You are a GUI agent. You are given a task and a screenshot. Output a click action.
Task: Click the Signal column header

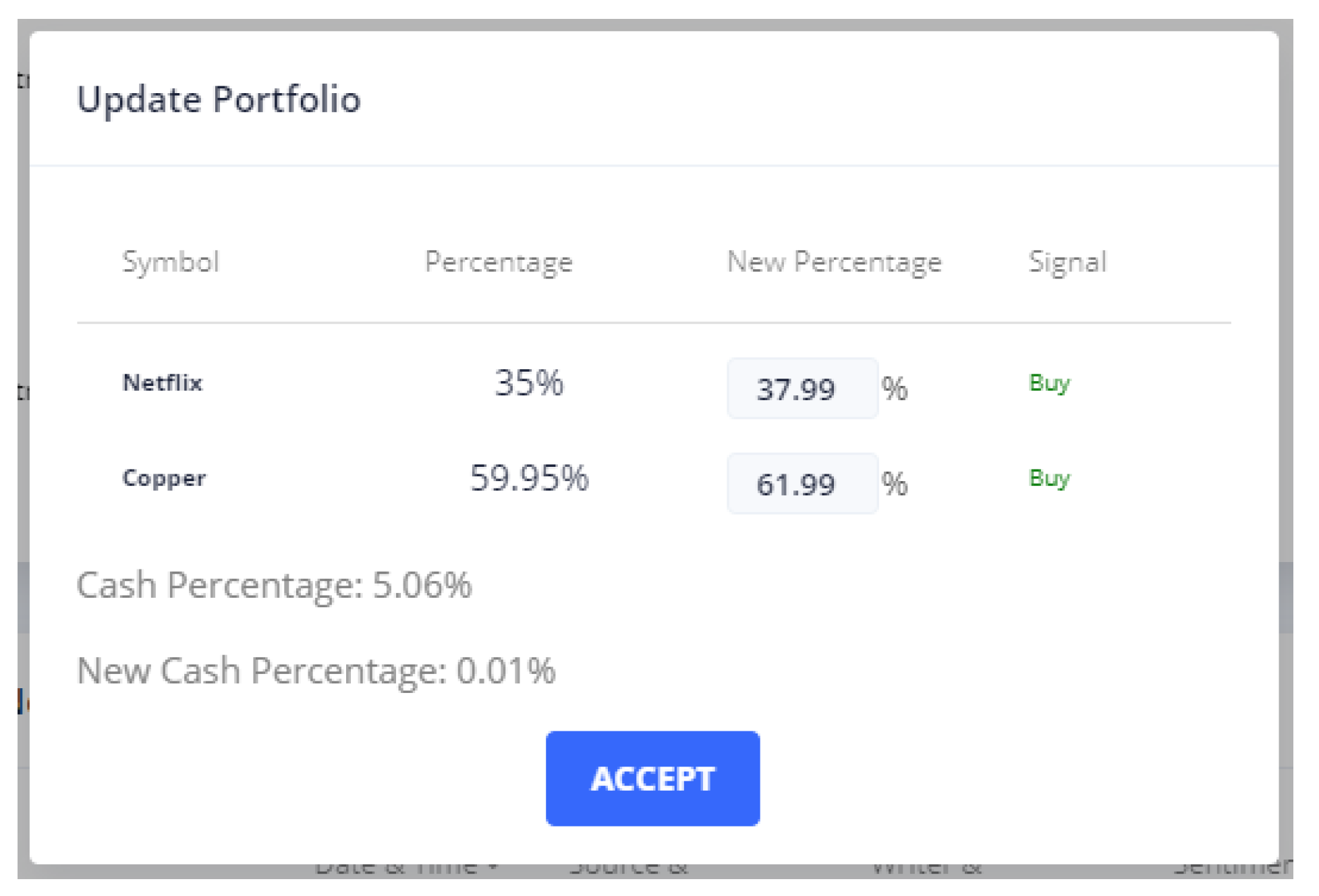[1067, 262]
